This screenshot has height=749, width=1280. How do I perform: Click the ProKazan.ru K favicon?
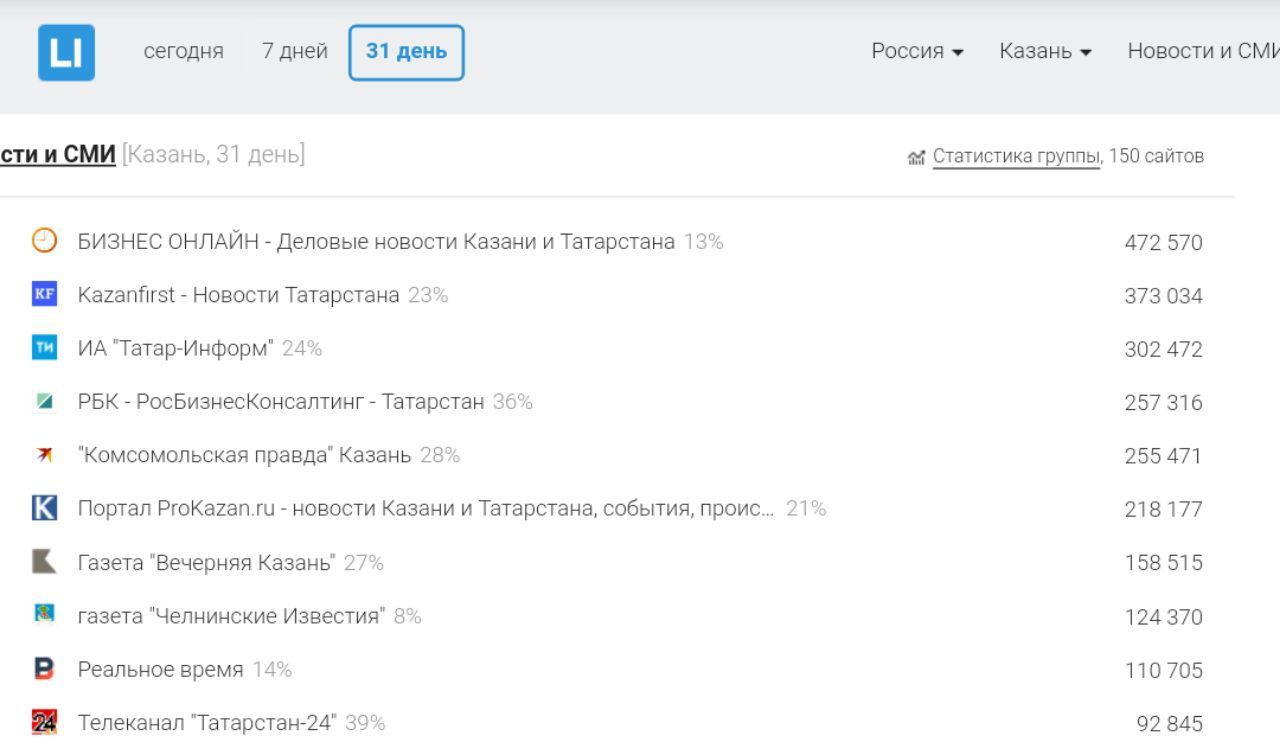[x=45, y=508]
